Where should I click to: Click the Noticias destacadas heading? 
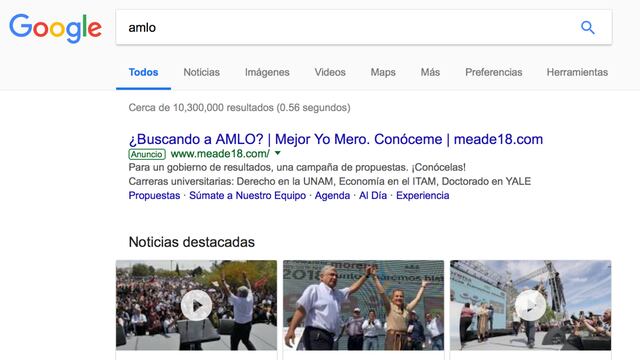click(191, 242)
